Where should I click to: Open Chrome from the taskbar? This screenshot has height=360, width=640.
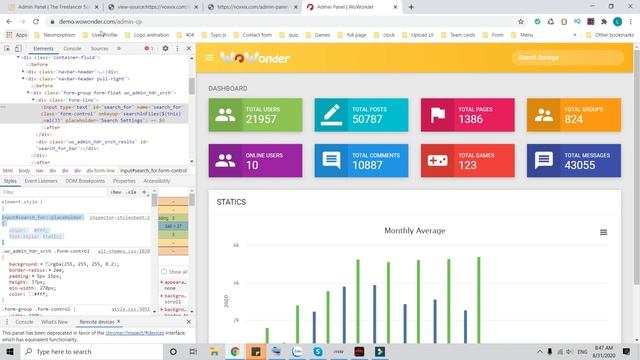(235, 351)
